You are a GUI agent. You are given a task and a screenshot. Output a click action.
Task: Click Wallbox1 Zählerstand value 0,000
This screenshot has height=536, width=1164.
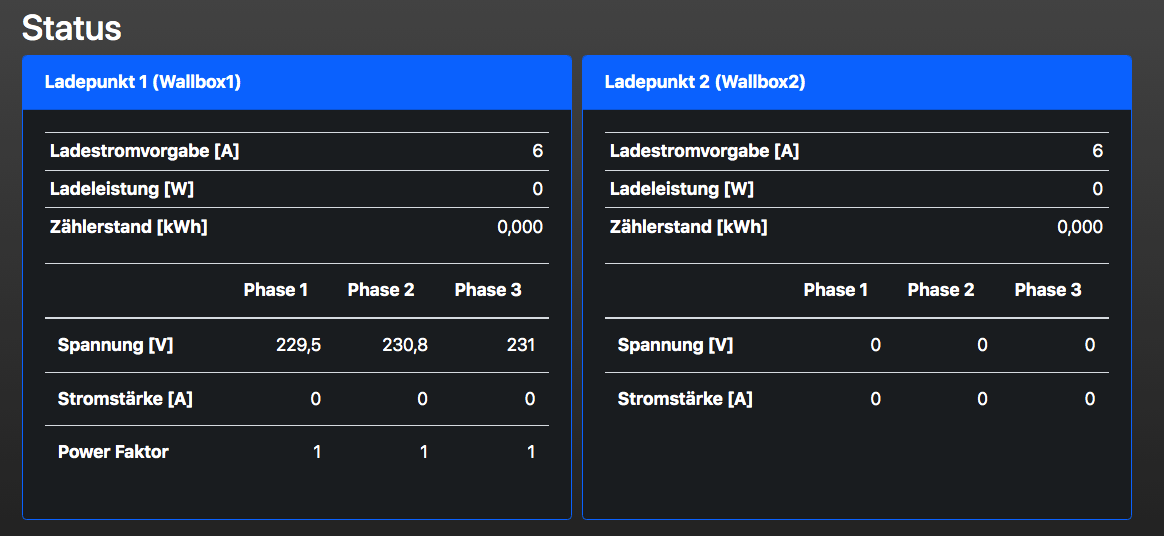pyautogui.click(x=520, y=227)
